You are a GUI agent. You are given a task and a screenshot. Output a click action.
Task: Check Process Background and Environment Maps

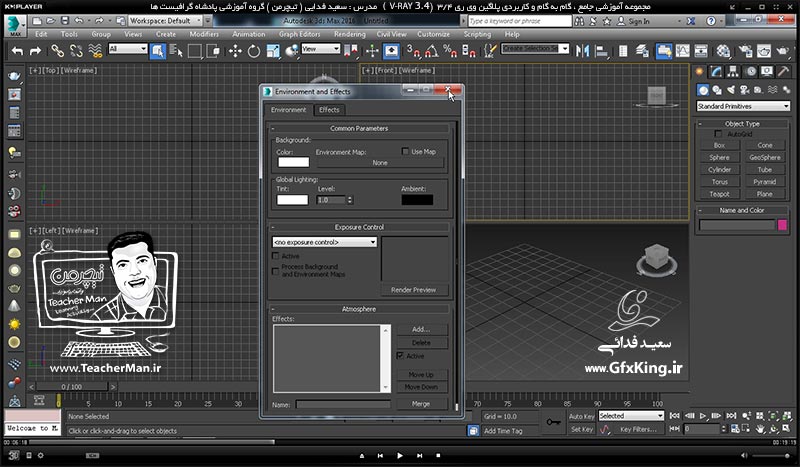tap(276, 271)
